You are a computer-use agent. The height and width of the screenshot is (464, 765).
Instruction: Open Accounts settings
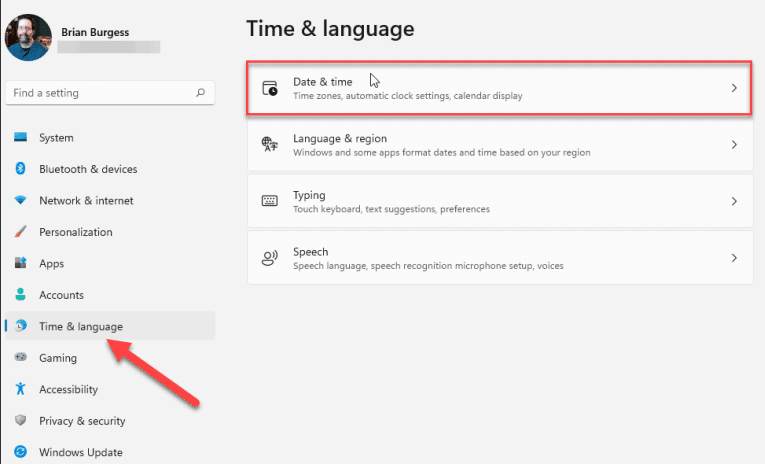click(110, 295)
